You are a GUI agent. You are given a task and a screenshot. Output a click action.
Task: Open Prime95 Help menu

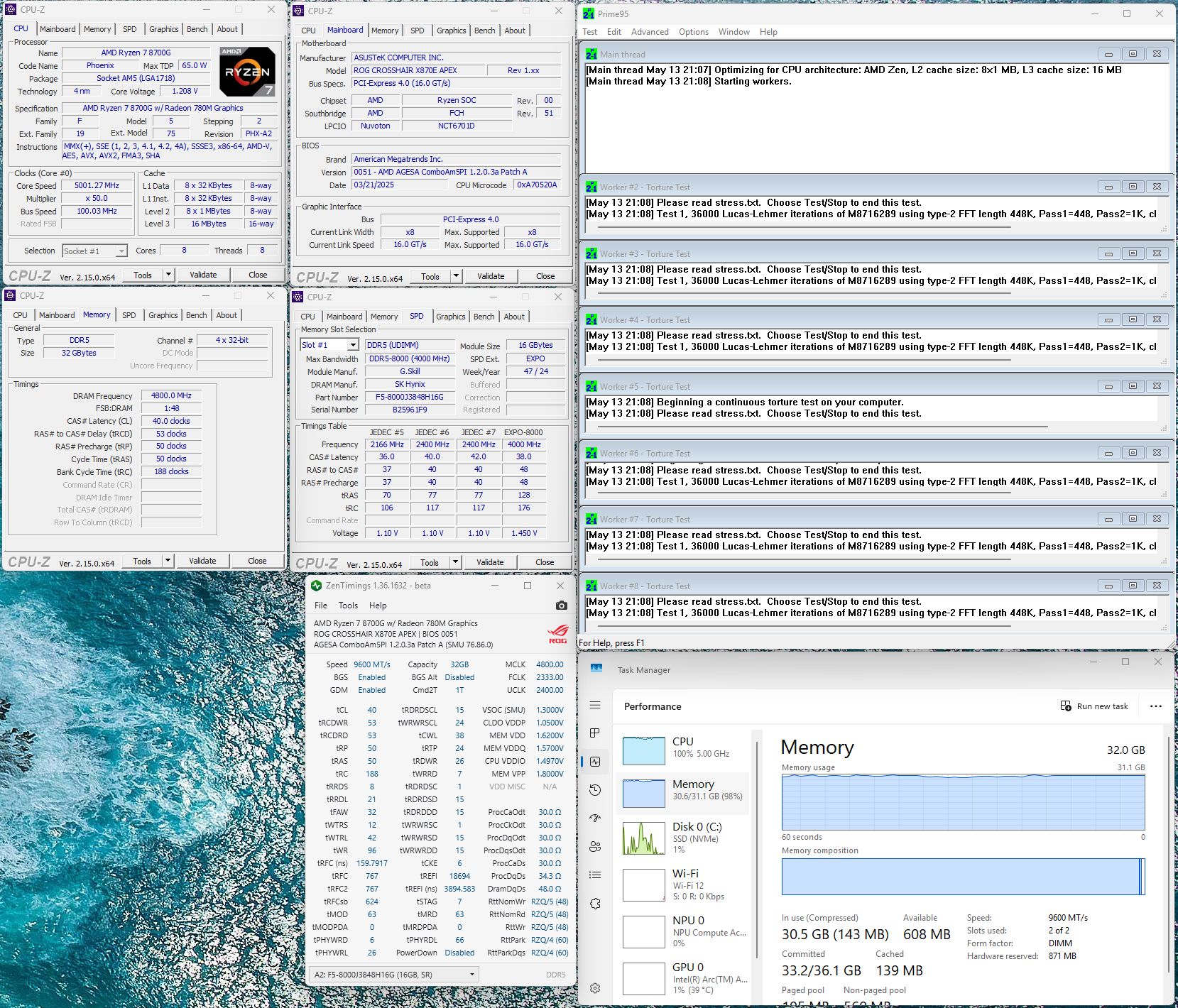click(768, 32)
